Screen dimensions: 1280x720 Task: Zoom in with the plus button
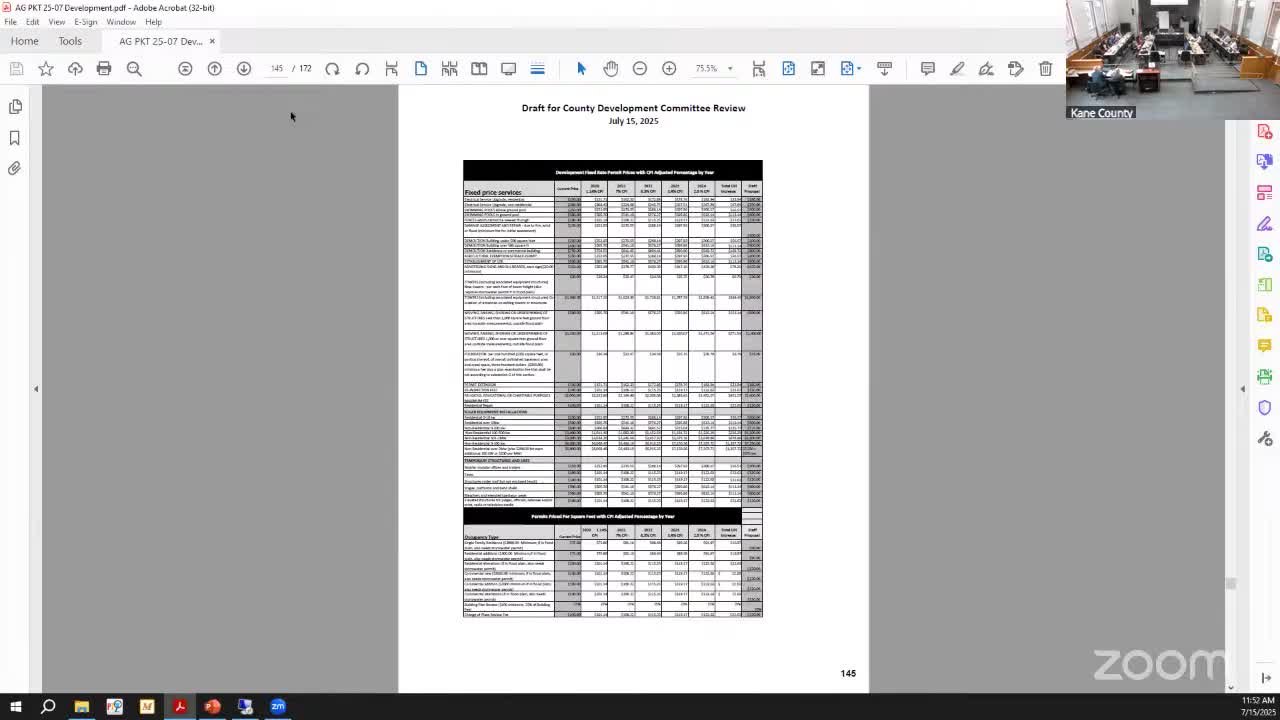tap(669, 68)
